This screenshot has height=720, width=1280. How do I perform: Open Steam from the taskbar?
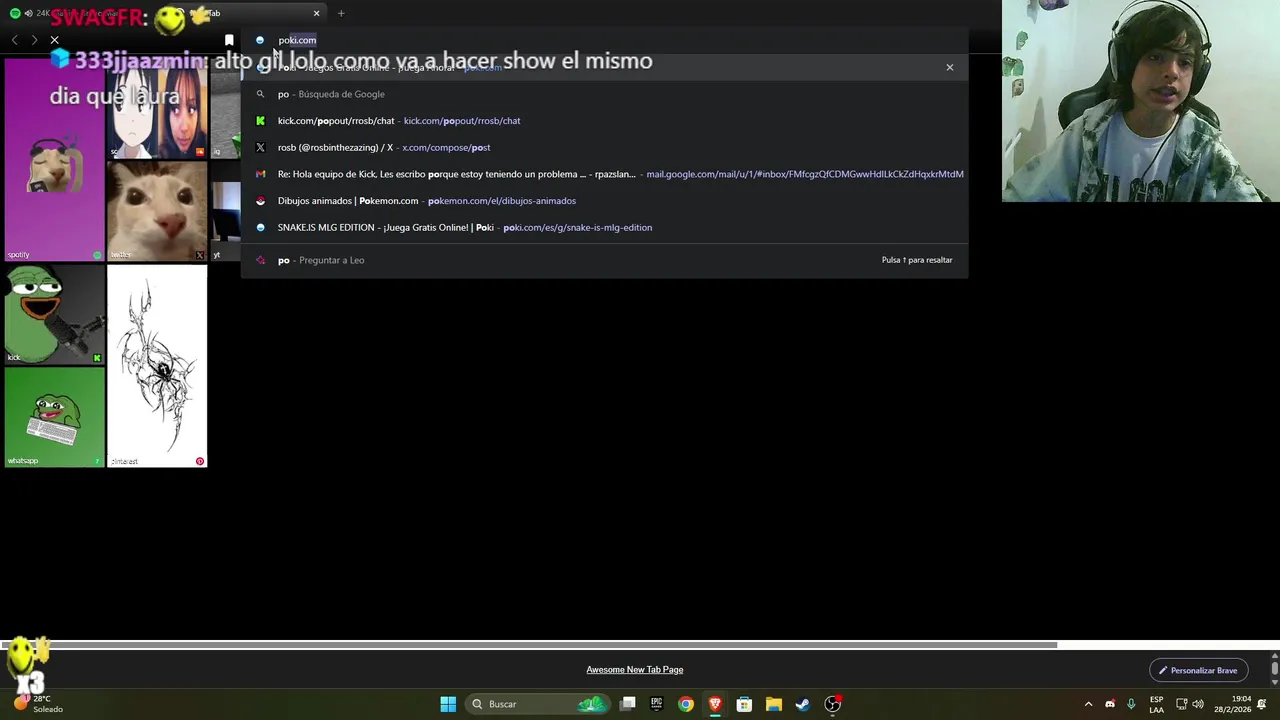[x=802, y=704]
